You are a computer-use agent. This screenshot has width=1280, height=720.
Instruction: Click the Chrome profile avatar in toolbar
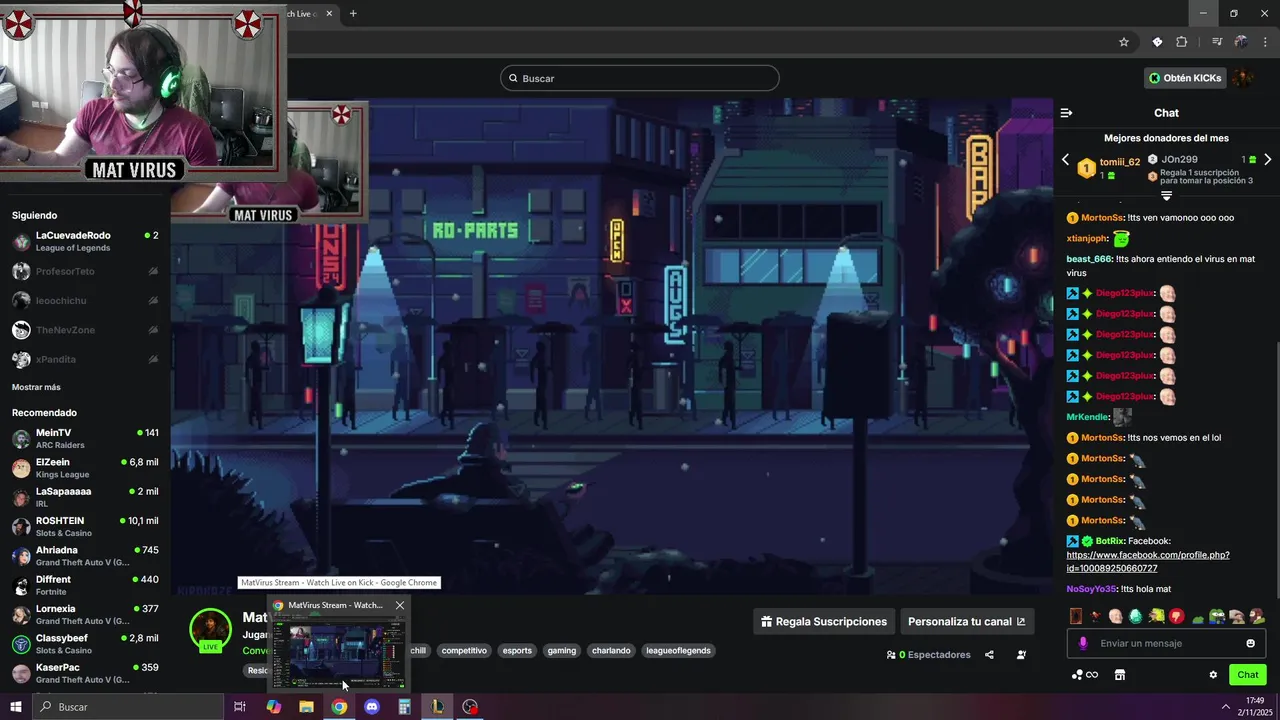1241,42
